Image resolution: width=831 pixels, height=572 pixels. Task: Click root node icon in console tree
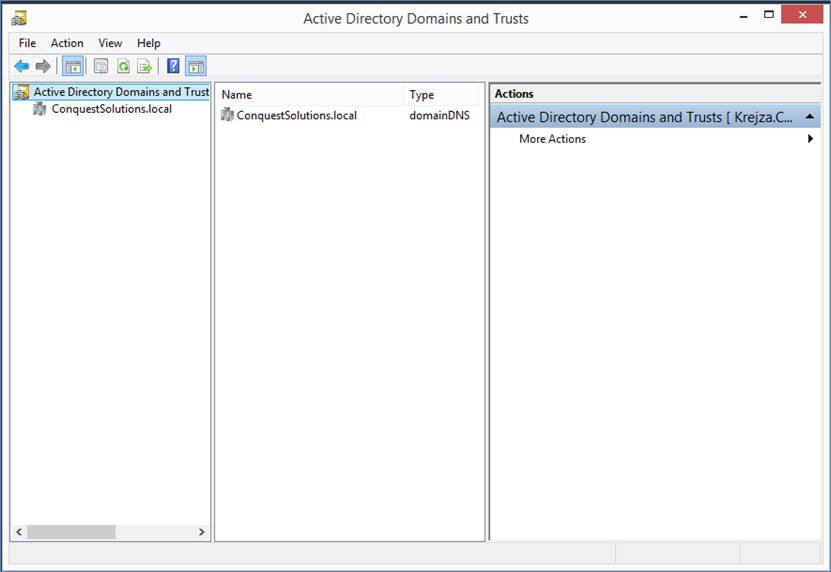[x=21, y=92]
